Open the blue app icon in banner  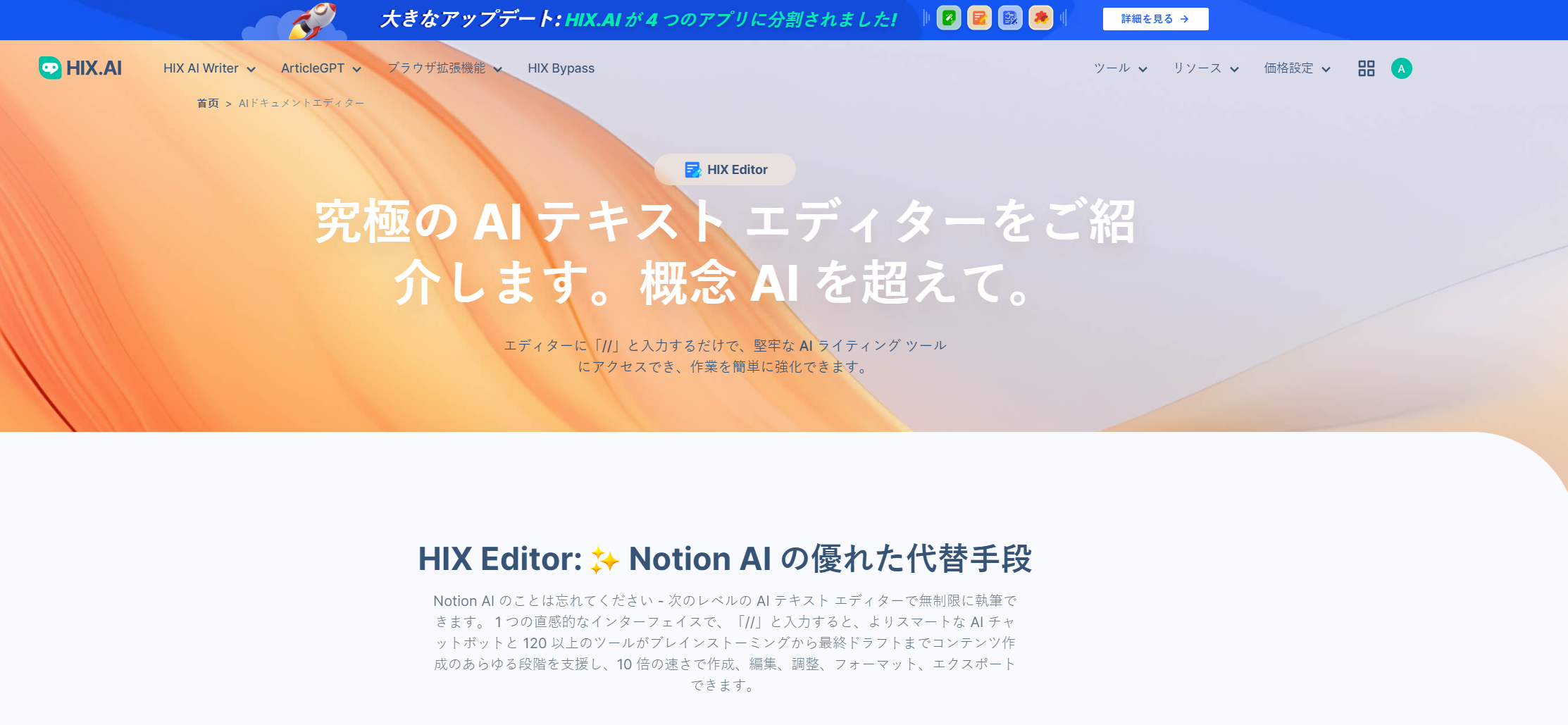[x=1010, y=18]
